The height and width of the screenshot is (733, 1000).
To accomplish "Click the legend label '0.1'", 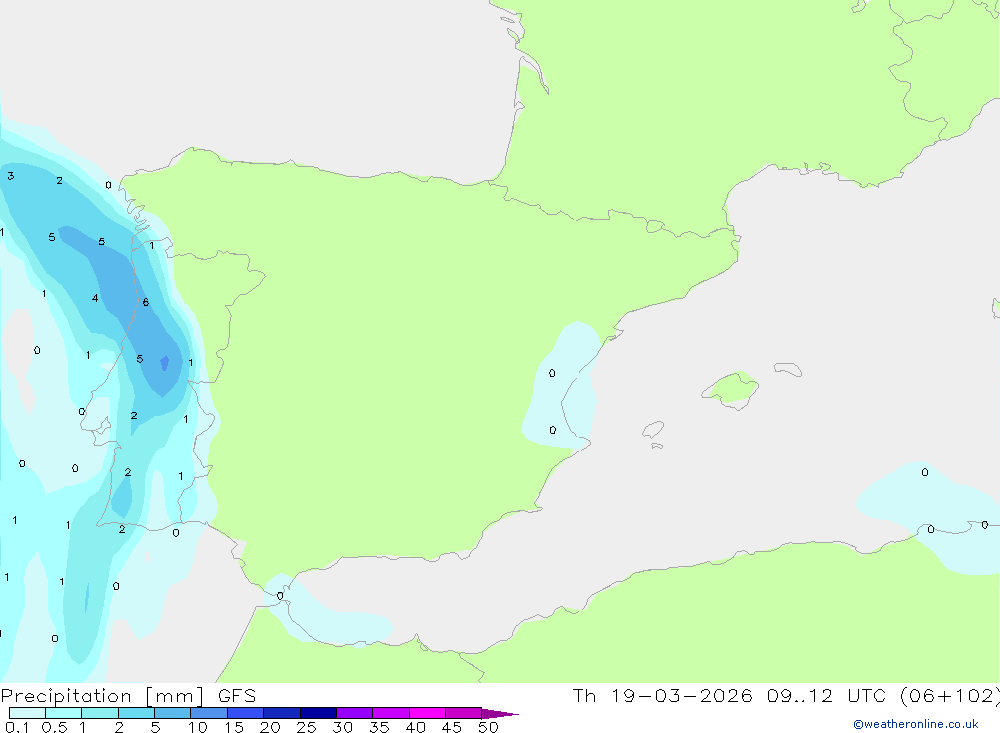I will [17, 727].
